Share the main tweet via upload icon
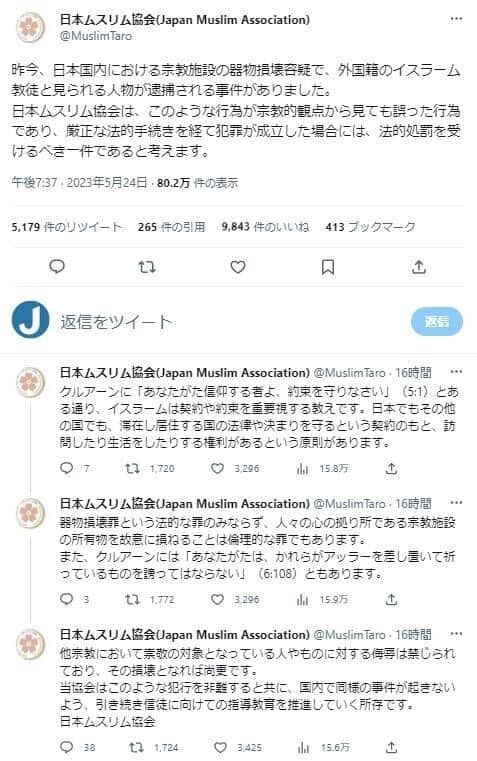The height and width of the screenshot is (761, 477). coord(419,266)
